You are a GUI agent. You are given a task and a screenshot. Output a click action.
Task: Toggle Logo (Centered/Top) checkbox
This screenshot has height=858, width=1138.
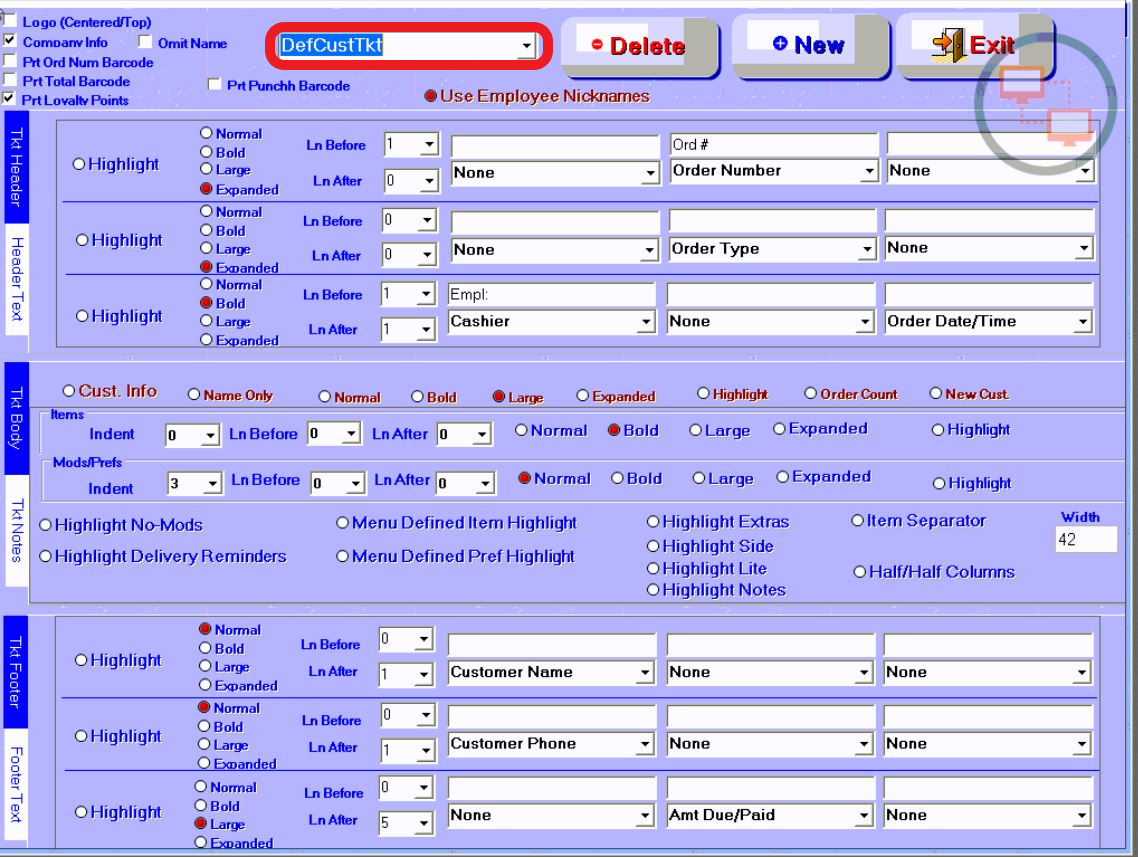[9, 22]
